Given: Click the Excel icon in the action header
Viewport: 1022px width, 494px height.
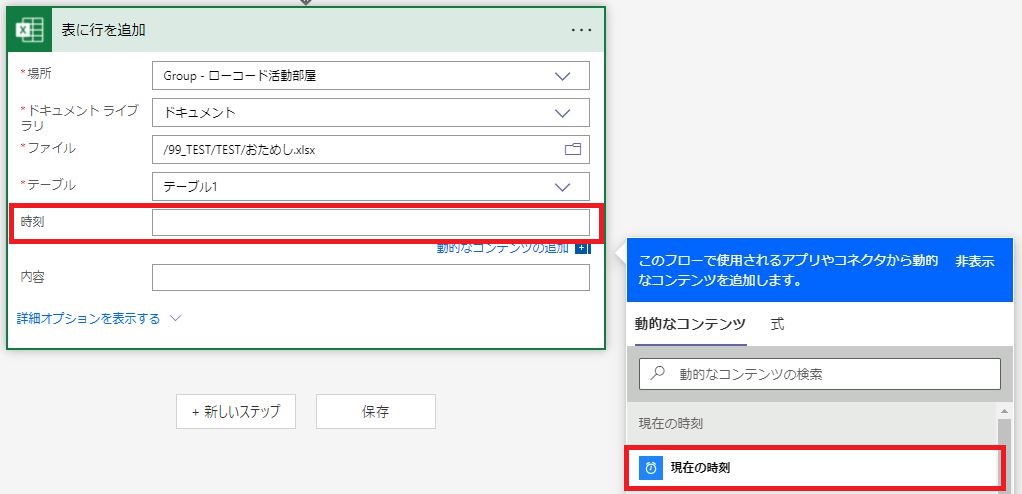Looking at the screenshot, I should pos(29,30).
